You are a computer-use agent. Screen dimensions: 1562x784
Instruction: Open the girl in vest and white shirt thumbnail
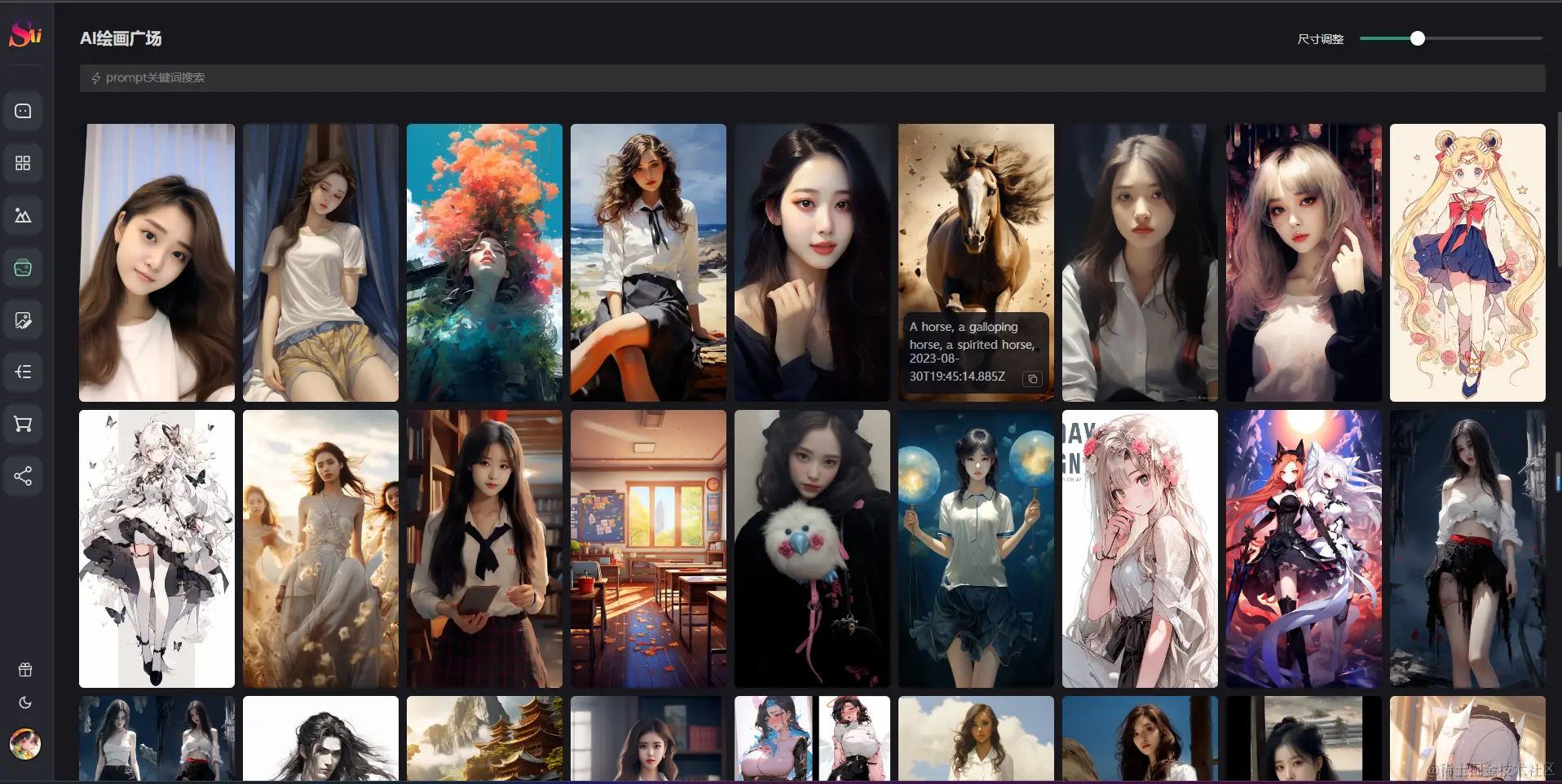[x=1140, y=262]
